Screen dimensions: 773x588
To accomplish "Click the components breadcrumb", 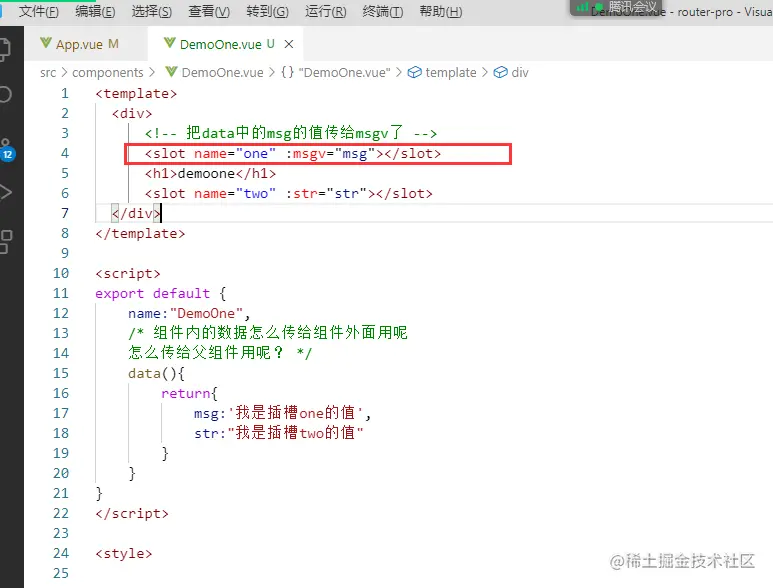I will (x=107, y=73).
